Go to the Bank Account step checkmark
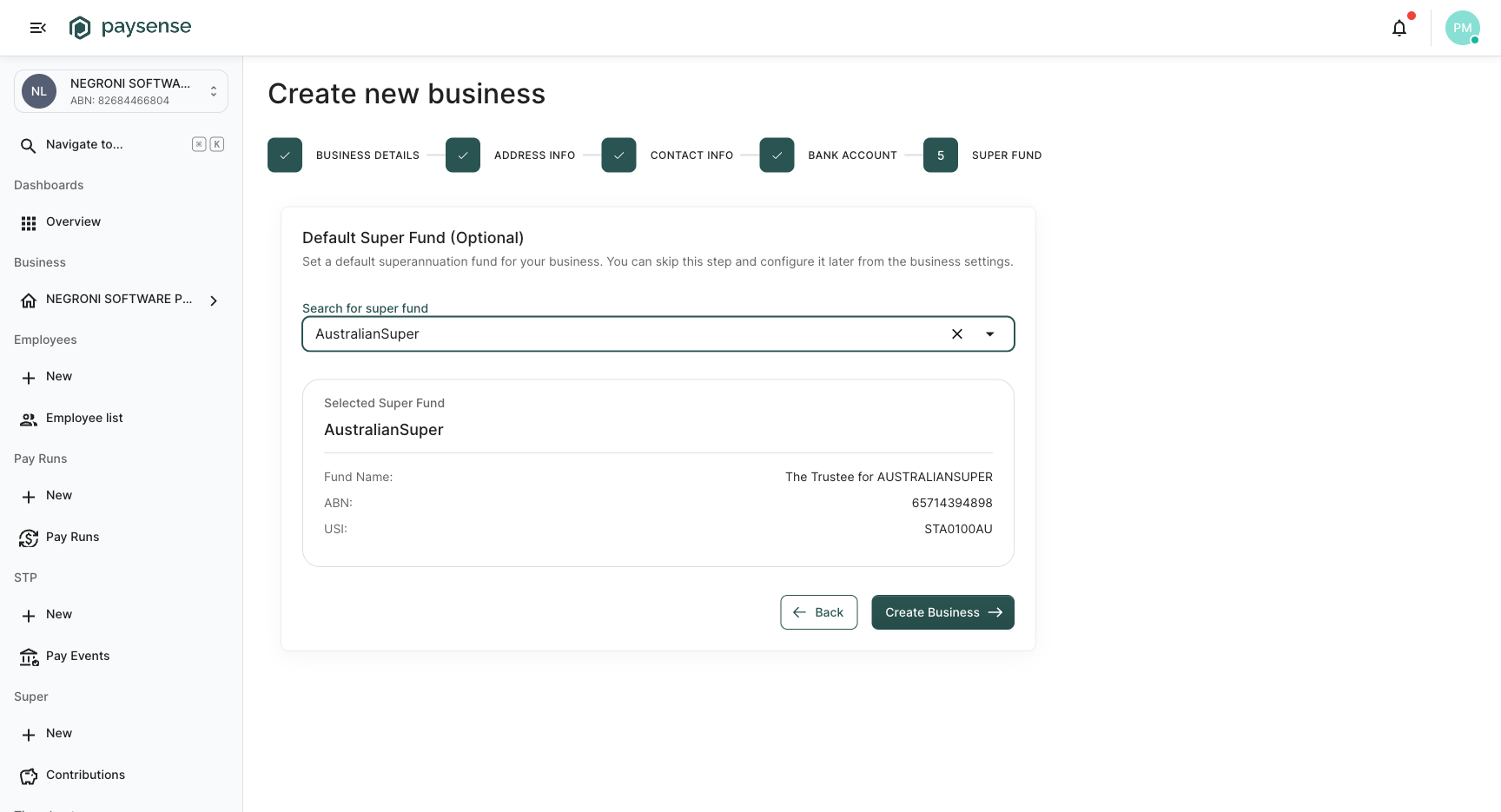1501x812 pixels. (777, 155)
